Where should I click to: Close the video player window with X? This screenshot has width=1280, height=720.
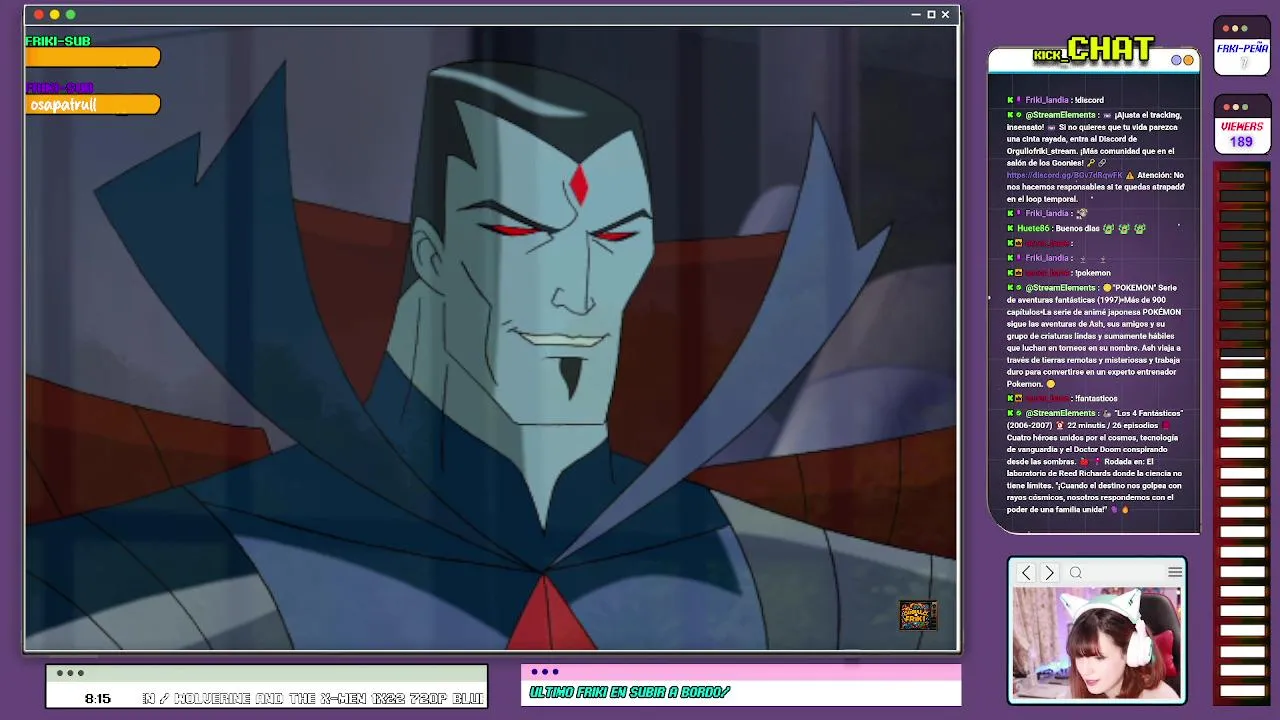coord(945,14)
